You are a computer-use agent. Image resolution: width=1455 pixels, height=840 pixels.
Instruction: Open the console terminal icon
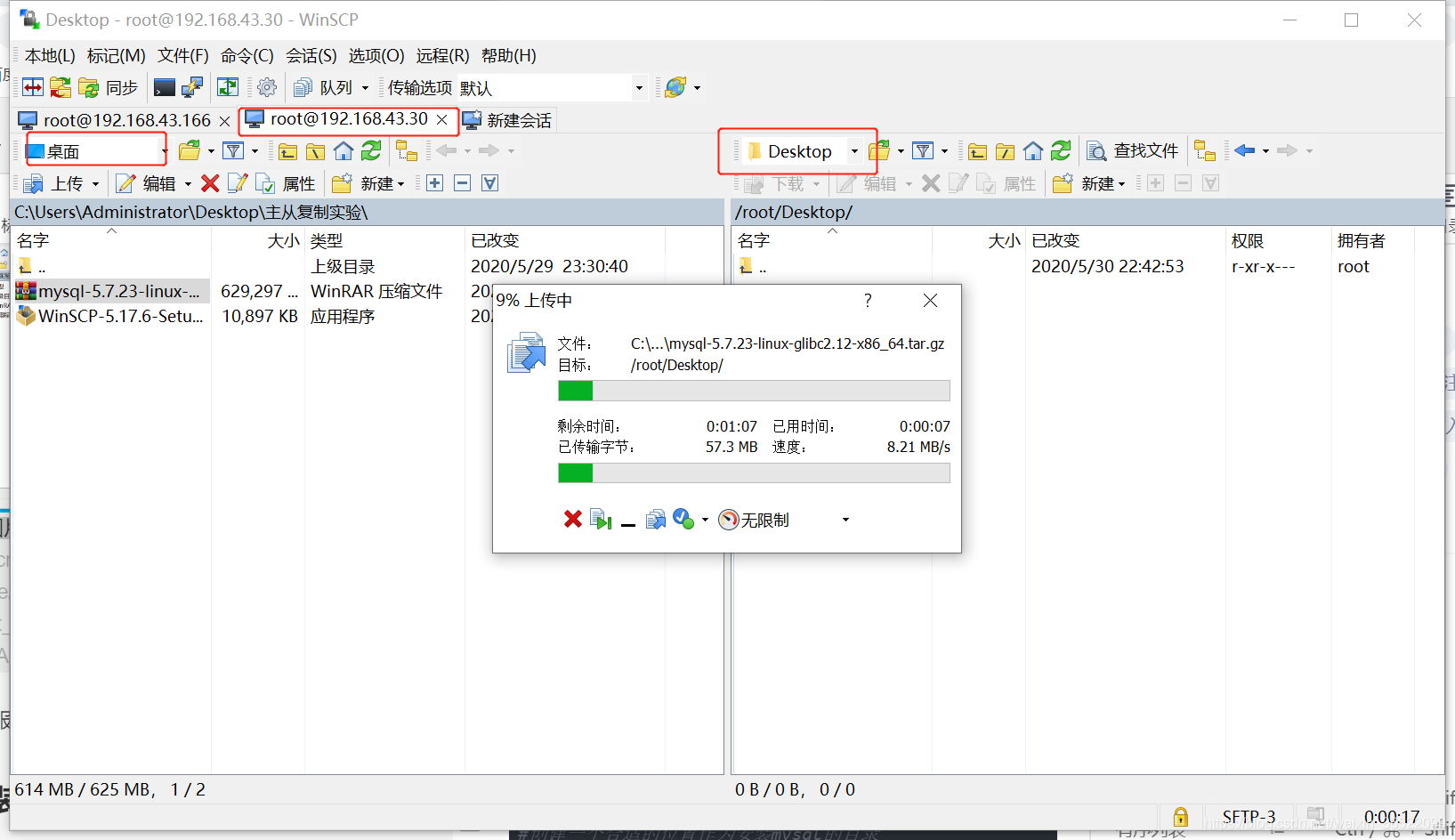(x=165, y=87)
